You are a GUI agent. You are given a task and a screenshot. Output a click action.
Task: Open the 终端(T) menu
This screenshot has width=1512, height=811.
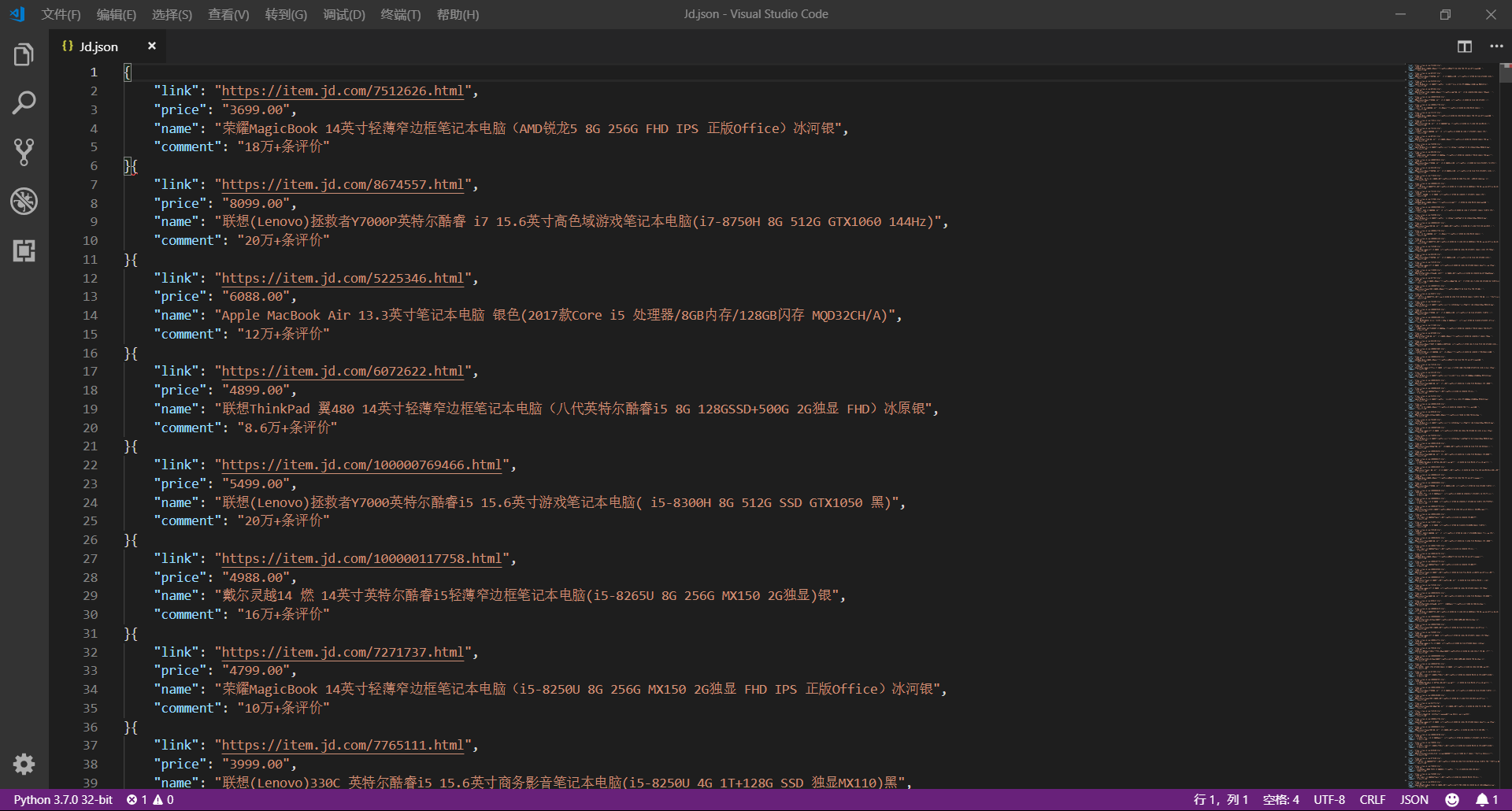tap(401, 14)
